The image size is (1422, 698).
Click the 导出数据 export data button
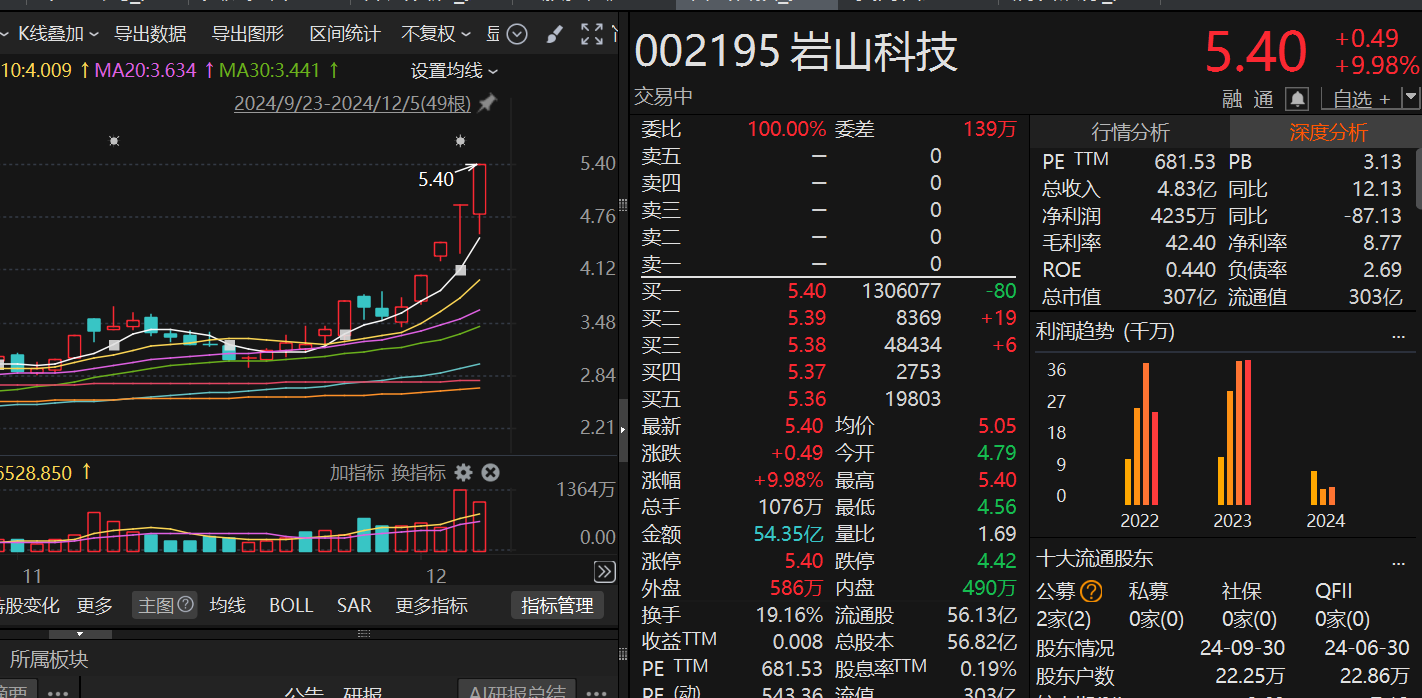coord(150,34)
